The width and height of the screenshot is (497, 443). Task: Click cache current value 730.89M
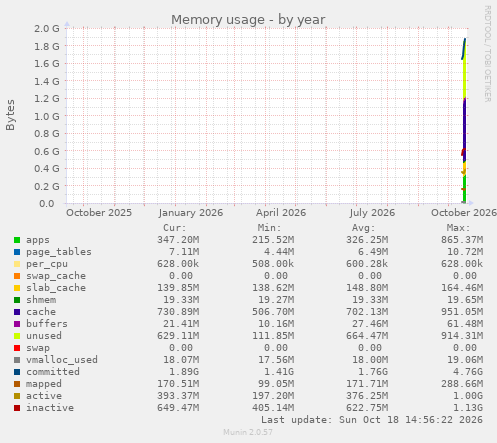tap(178, 312)
